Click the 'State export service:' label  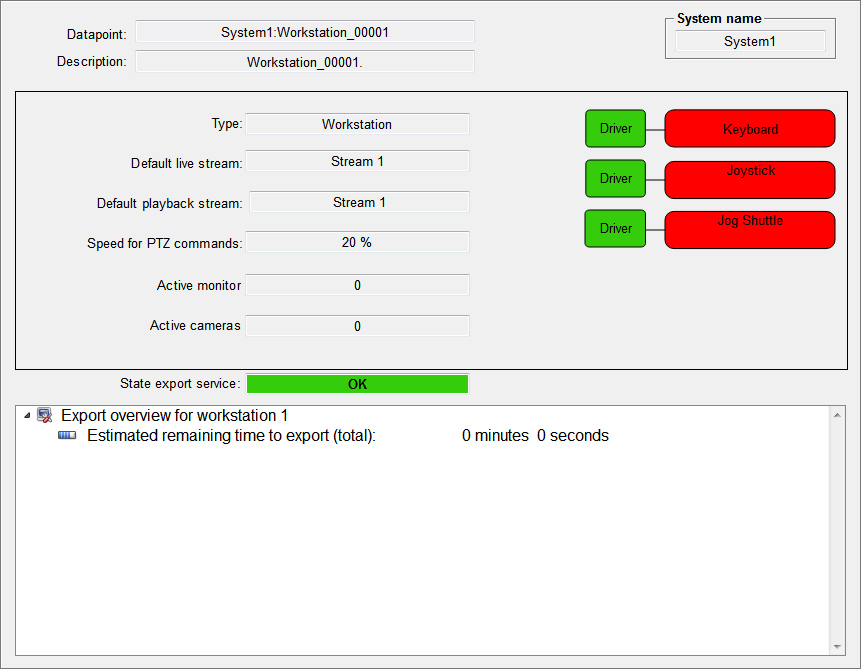tap(180, 383)
